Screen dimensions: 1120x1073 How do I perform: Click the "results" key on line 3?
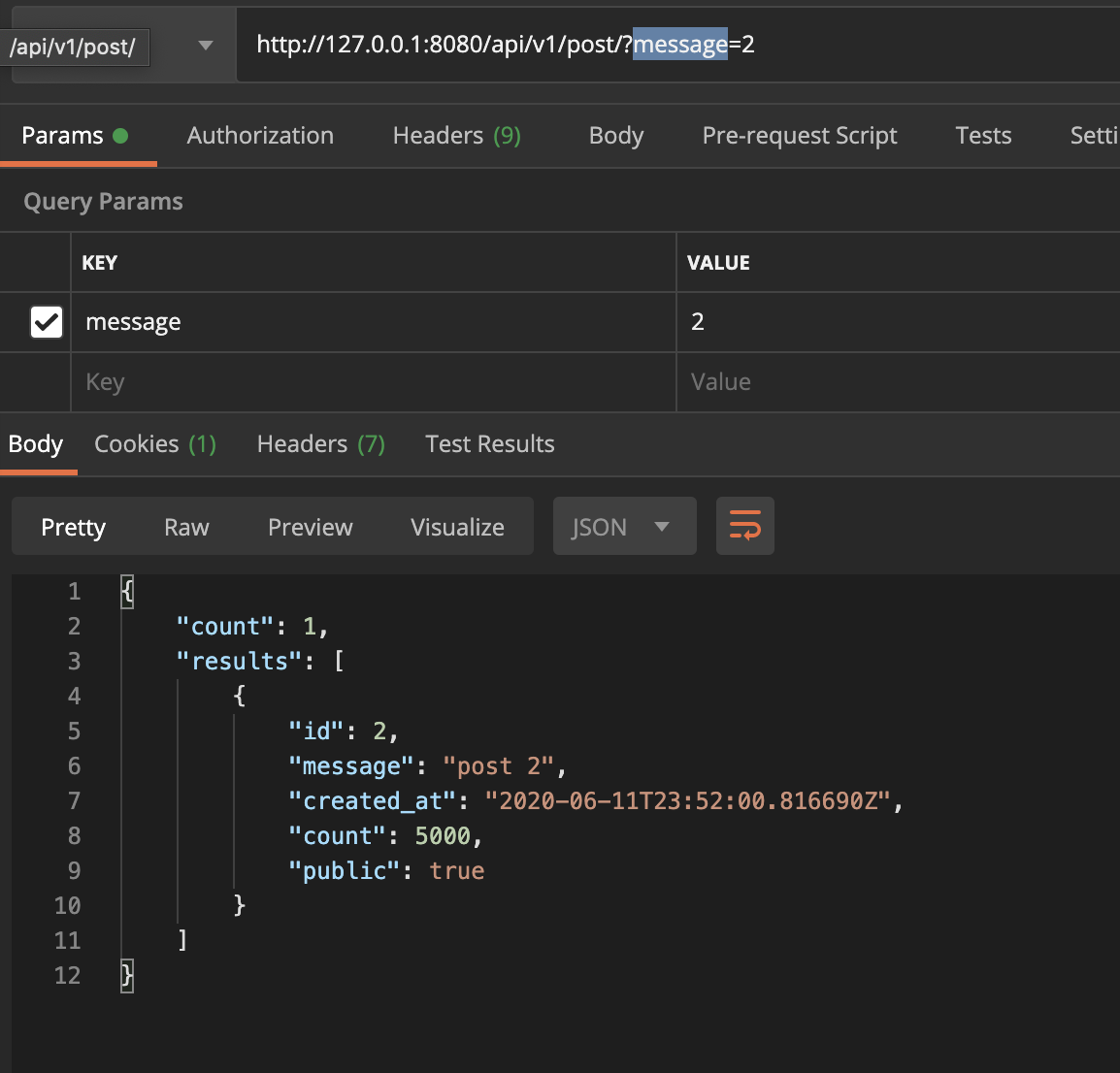240,661
